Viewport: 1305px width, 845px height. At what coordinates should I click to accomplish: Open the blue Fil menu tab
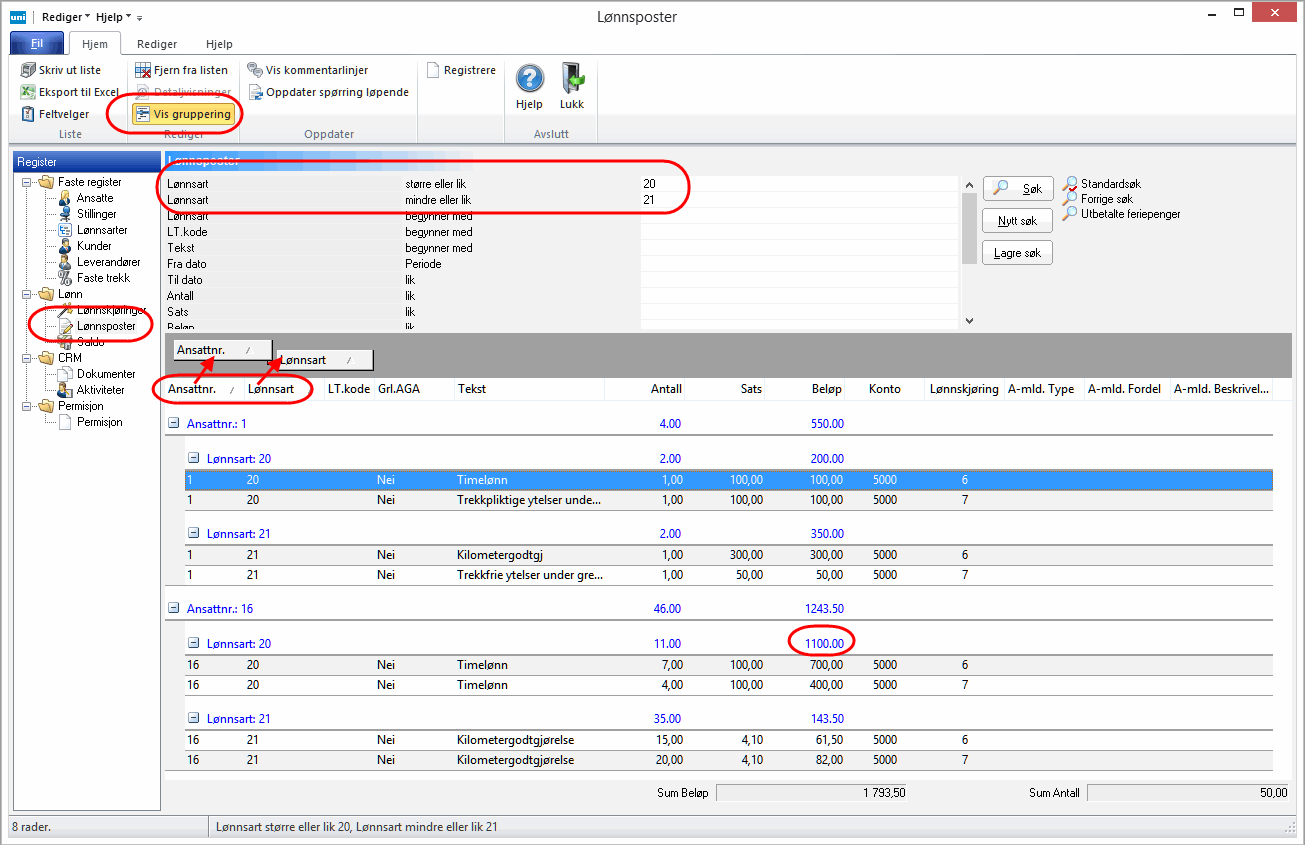[x=37, y=44]
